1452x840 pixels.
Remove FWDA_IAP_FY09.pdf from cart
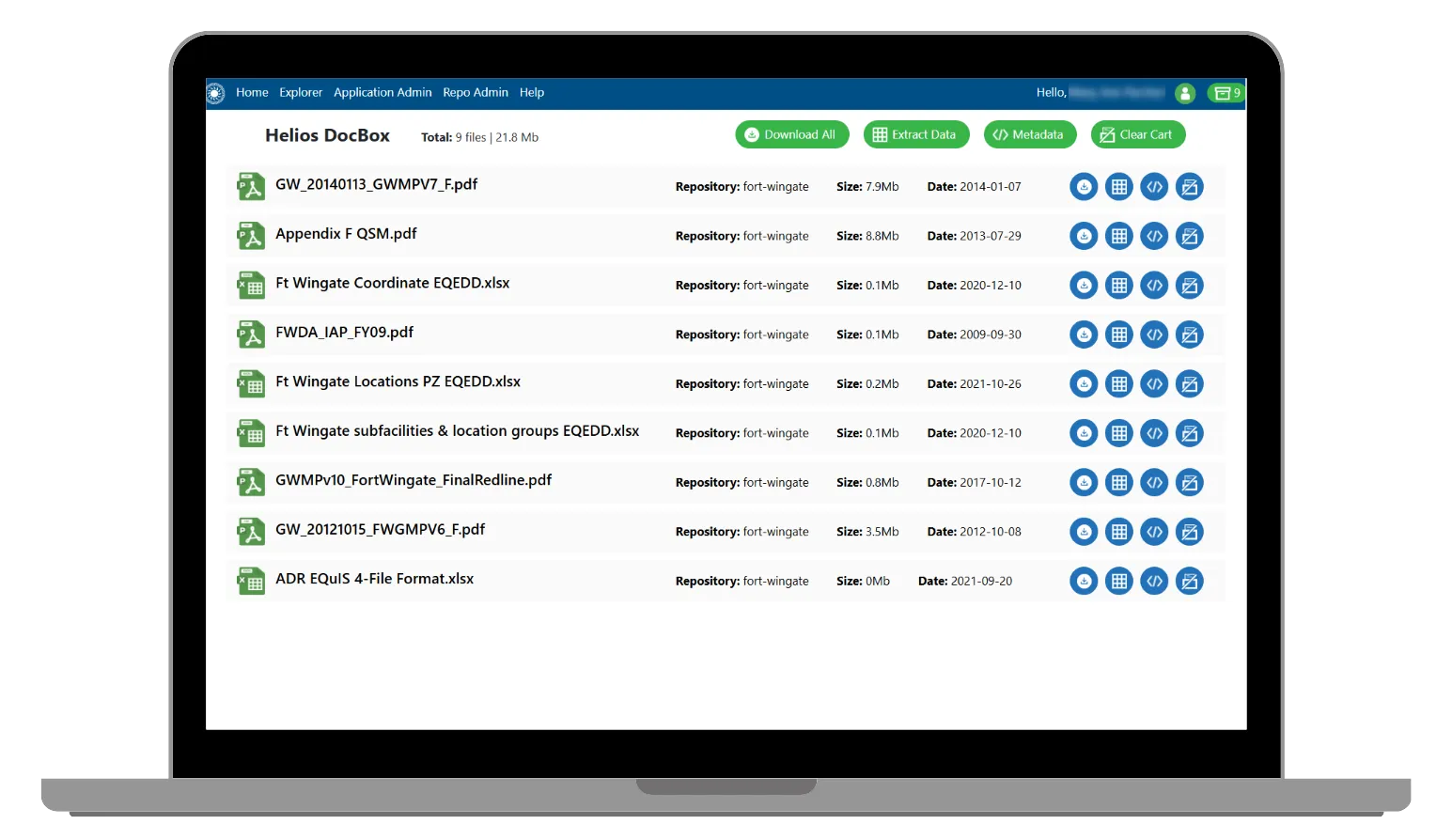(1190, 334)
